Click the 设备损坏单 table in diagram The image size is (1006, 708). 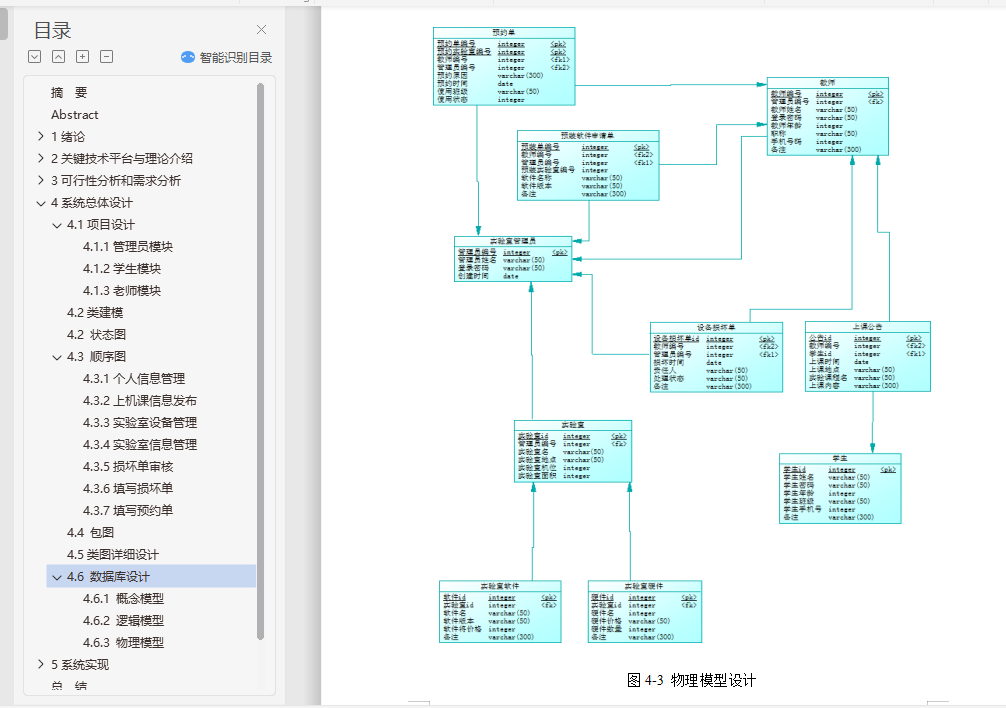pos(716,357)
